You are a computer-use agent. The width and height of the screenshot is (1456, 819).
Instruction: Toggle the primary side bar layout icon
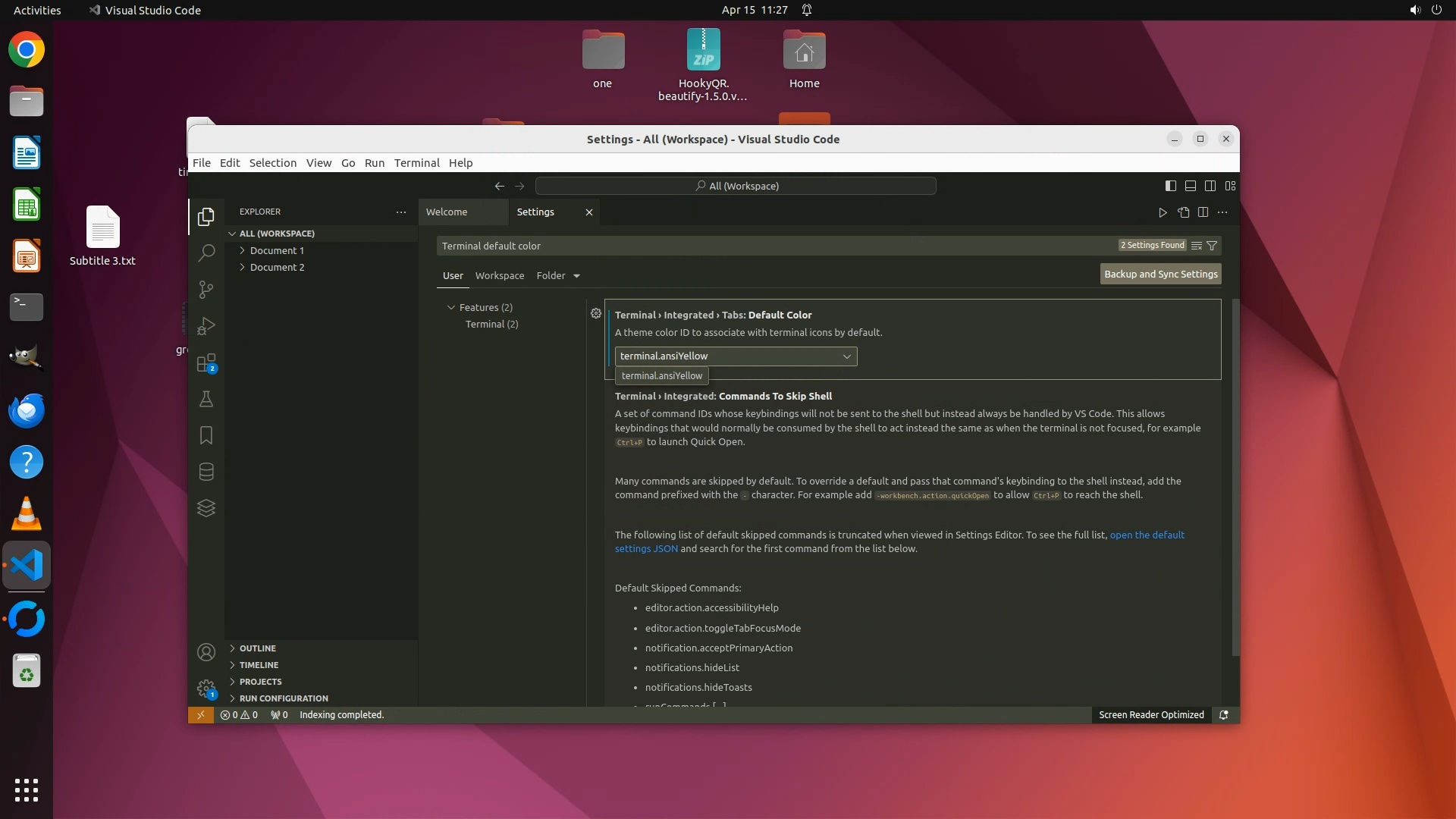(x=1171, y=186)
